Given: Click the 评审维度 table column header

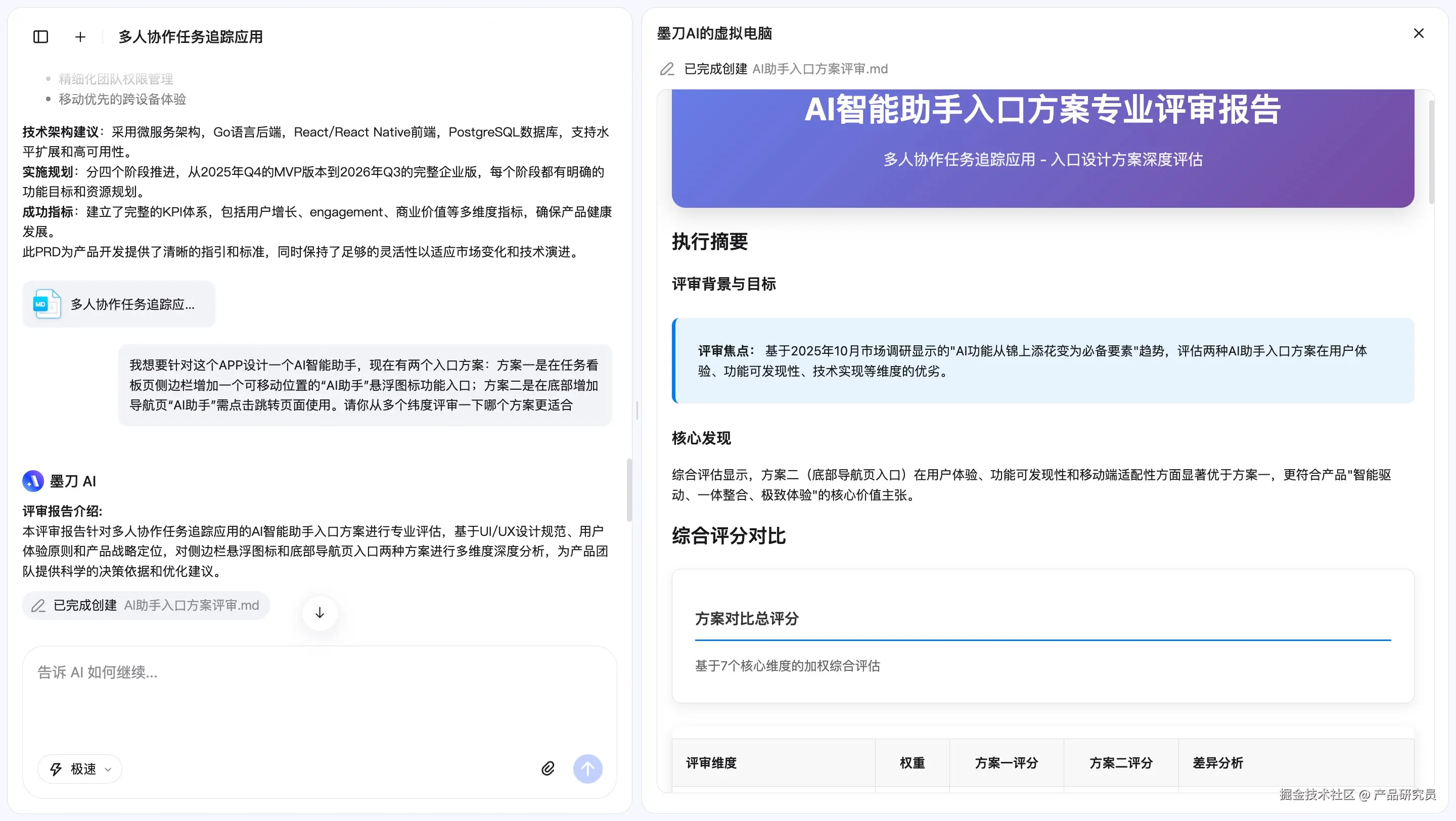Looking at the screenshot, I should (711, 763).
